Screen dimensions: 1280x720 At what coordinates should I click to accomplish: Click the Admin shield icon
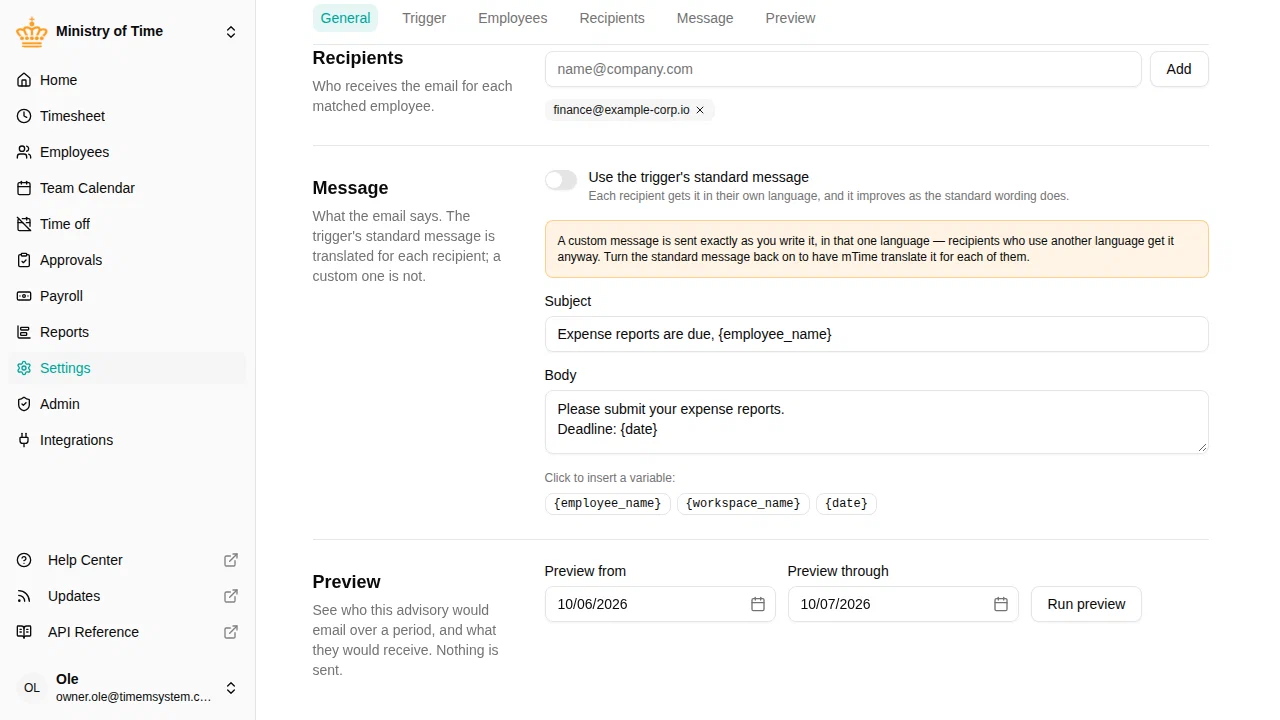(24, 404)
